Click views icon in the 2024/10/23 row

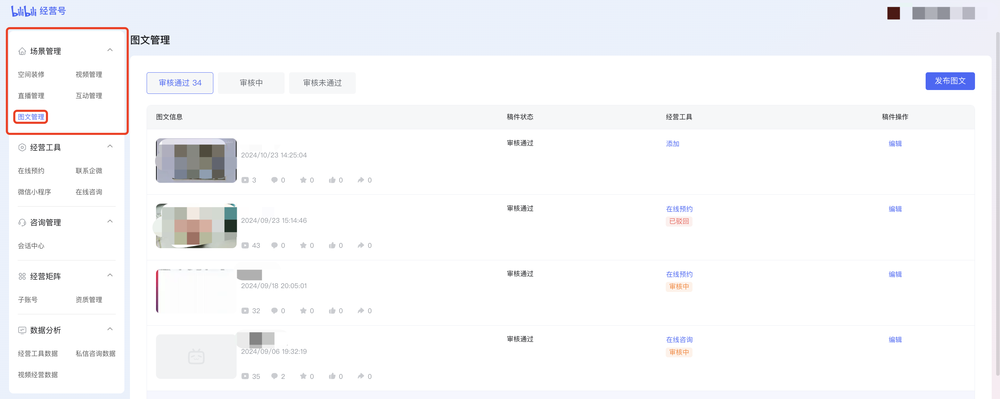245,180
